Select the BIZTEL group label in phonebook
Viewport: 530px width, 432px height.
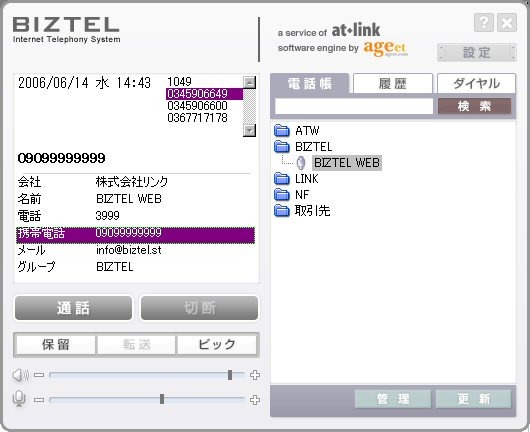[313, 147]
